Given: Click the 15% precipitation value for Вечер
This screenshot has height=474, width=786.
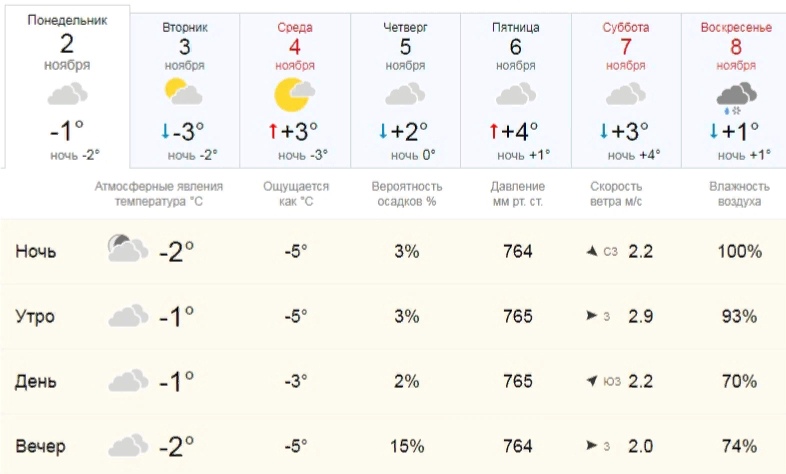Looking at the screenshot, I should point(407,445).
